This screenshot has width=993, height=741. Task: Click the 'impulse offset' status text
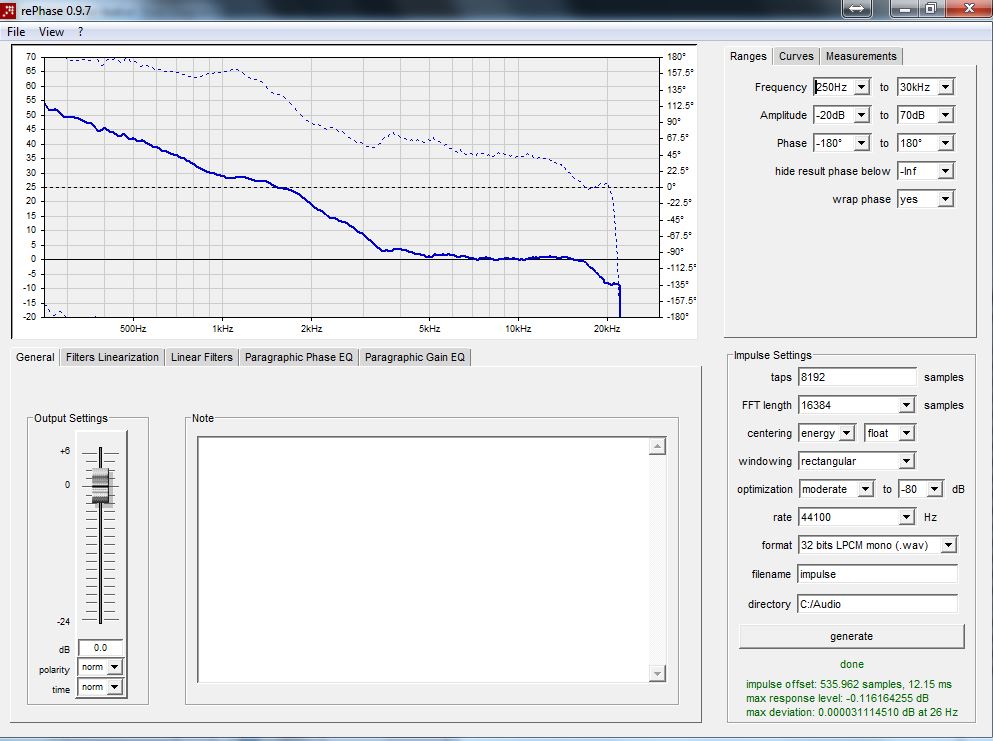coord(849,685)
